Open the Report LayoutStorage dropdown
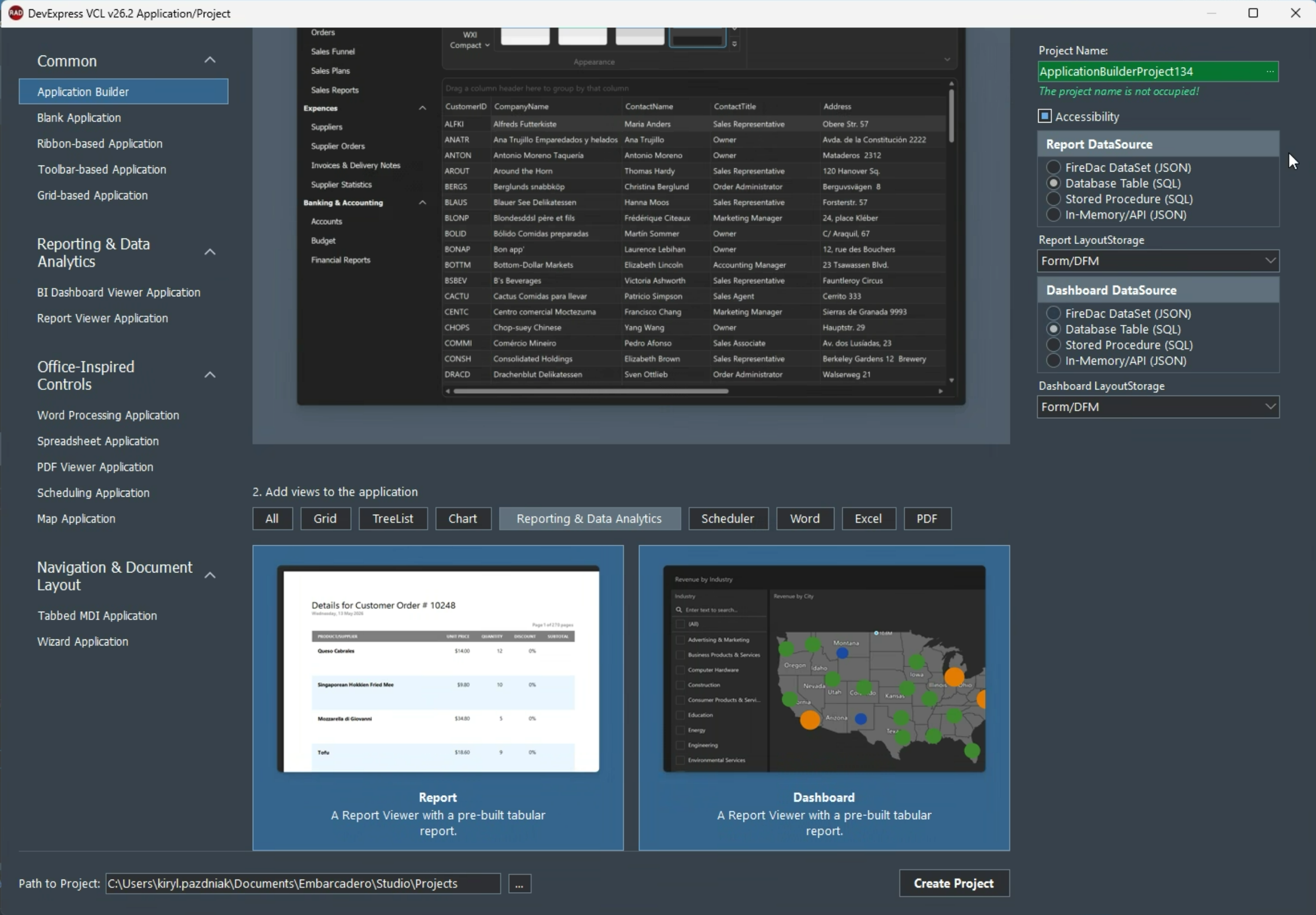This screenshot has height=915, width=1316. (x=1158, y=261)
